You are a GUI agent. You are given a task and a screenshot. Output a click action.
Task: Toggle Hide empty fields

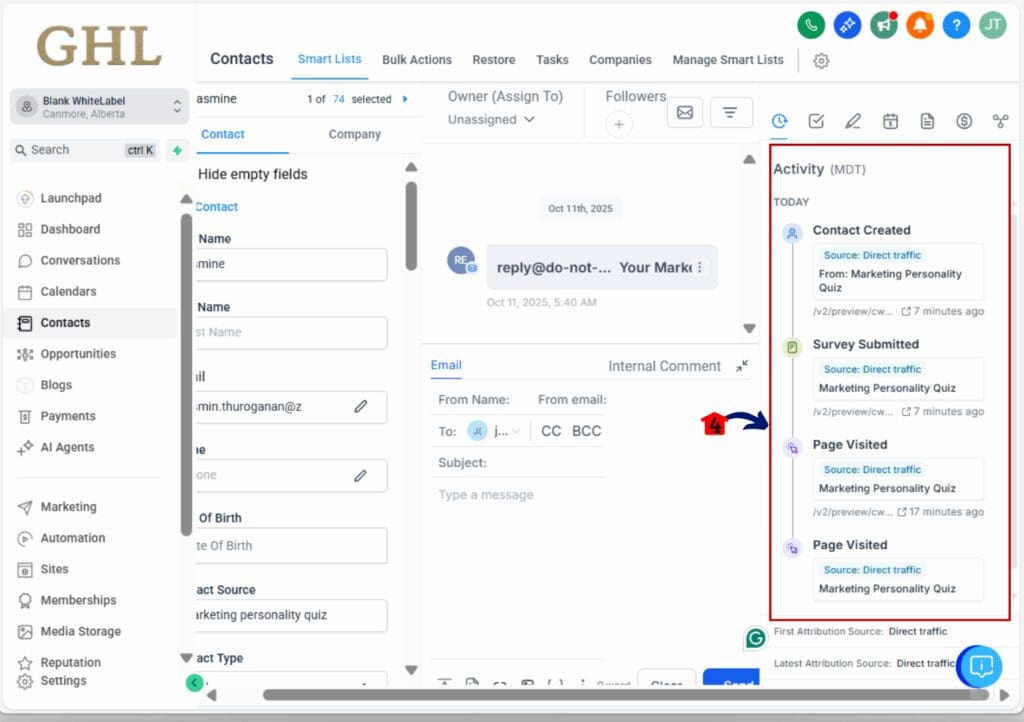253,174
